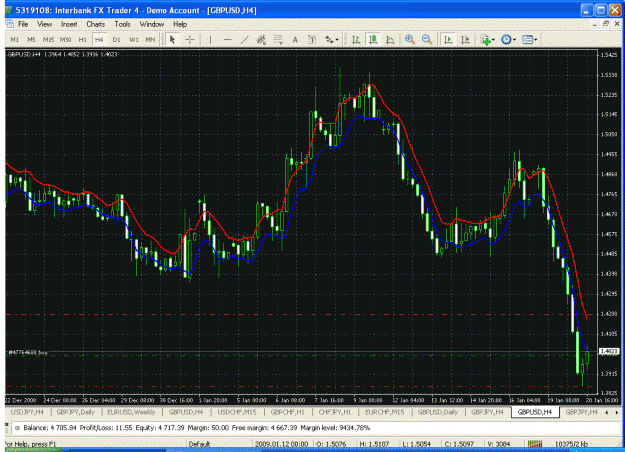Viewport: 625px width, 452px height.
Task: Select the Fibonacci retracement tool
Action: [x=278, y=39]
